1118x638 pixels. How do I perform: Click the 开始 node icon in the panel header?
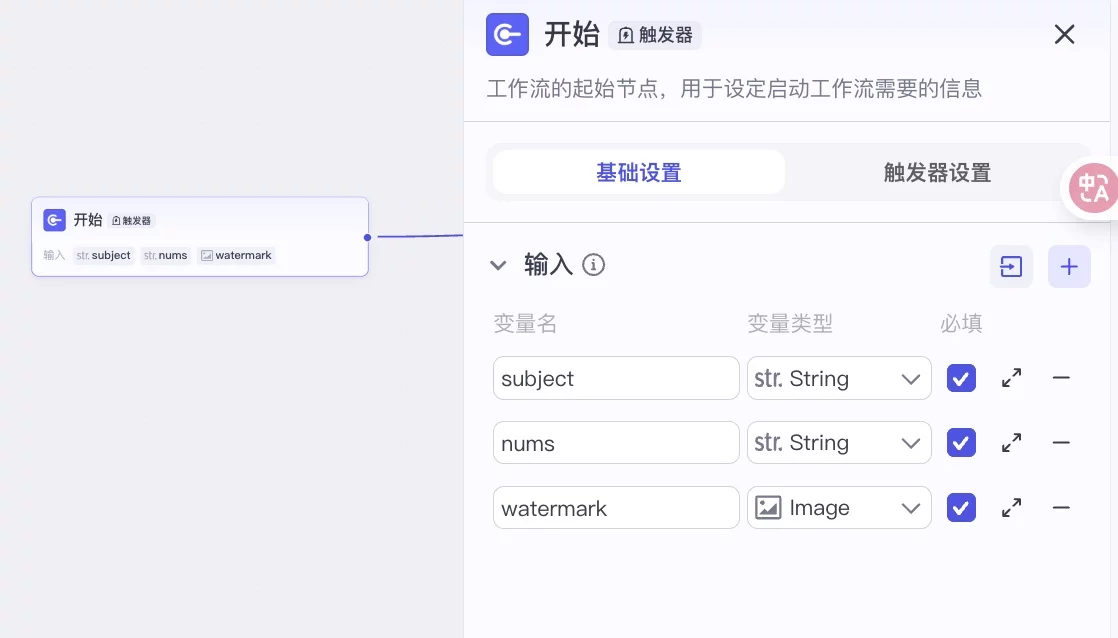[x=507, y=34]
